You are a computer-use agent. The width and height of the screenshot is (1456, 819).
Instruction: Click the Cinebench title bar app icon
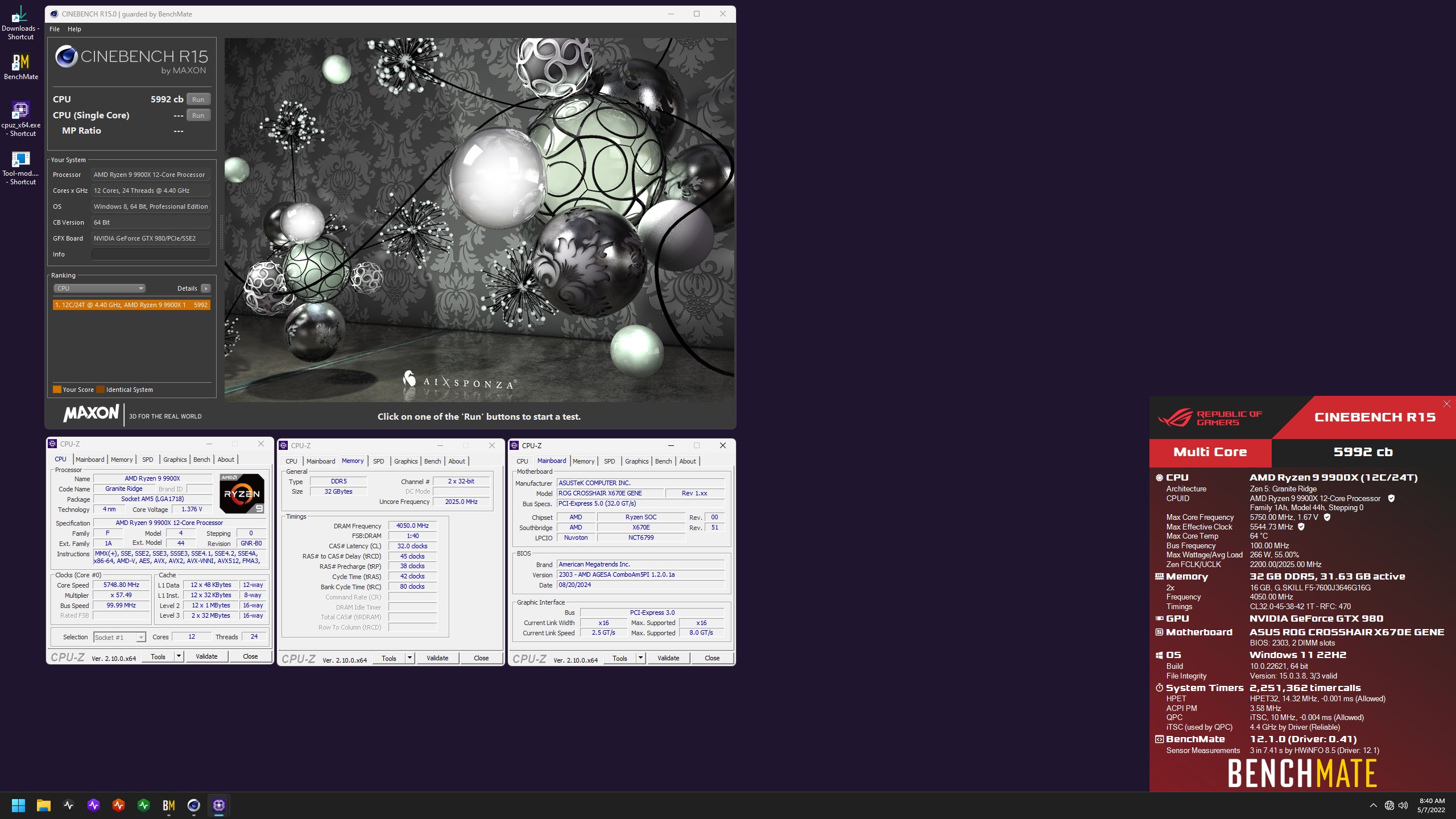tap(54, 14)
